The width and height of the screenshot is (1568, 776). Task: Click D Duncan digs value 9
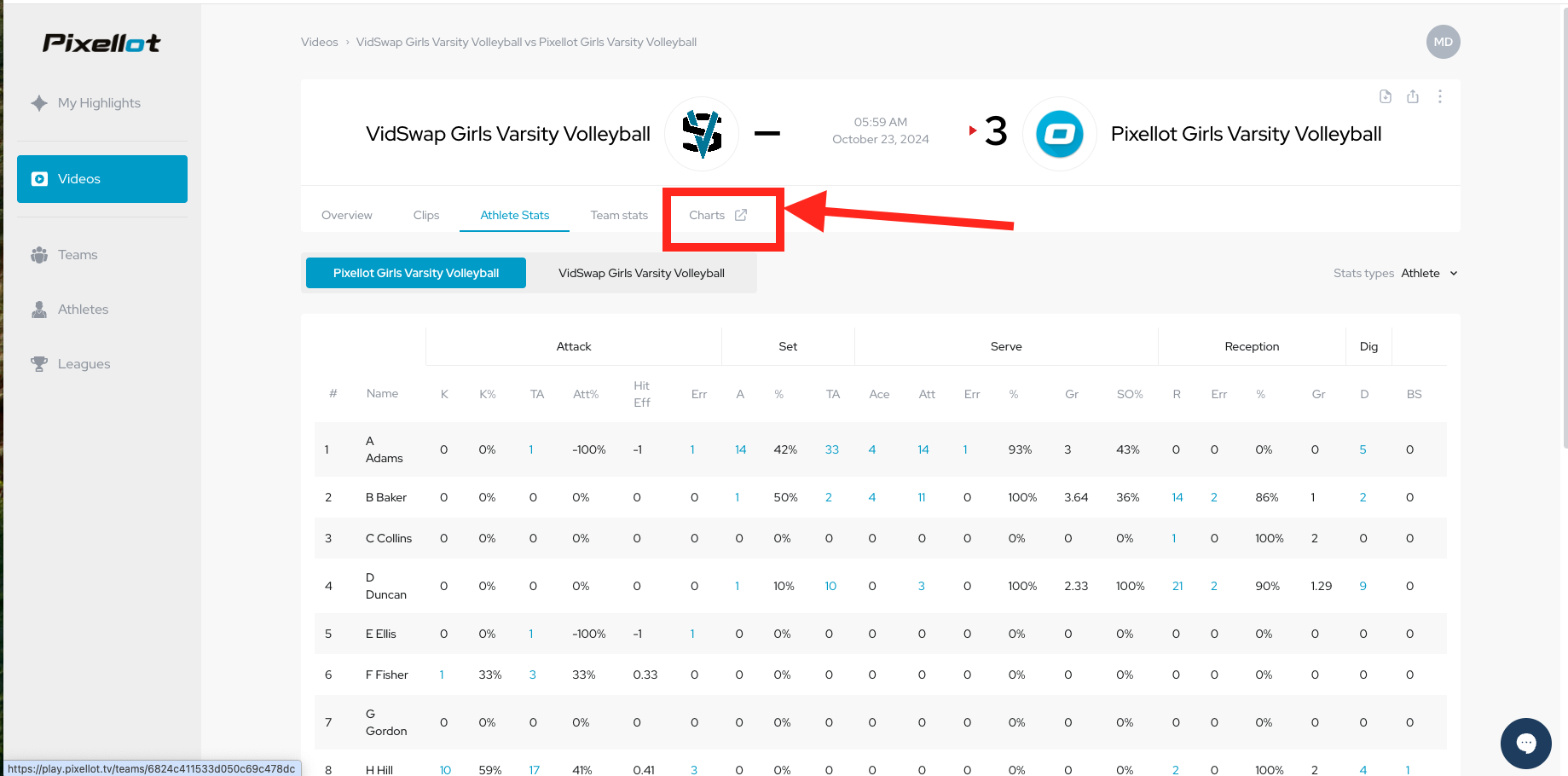1363,586
